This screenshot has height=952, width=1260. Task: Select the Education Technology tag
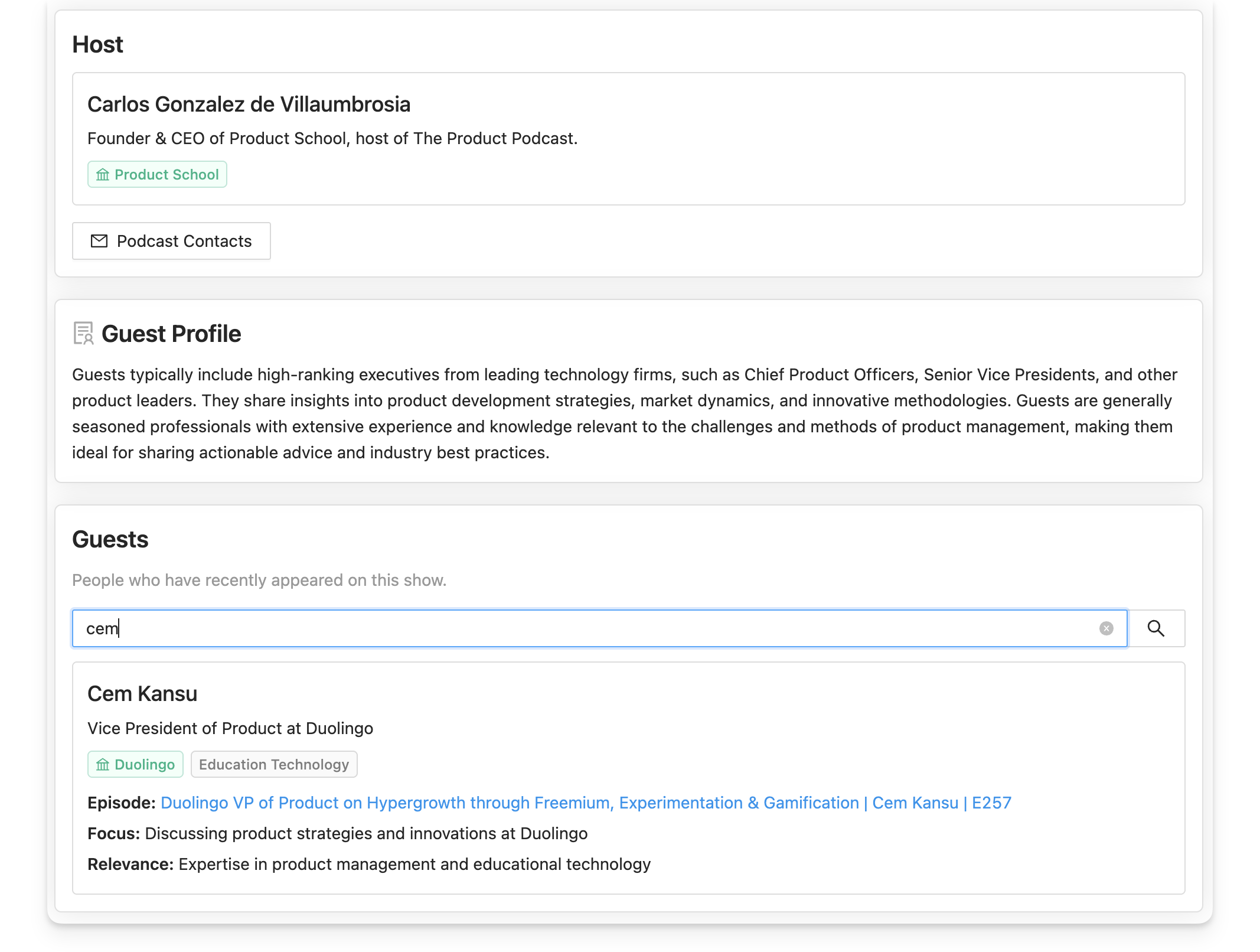point(274,764)
